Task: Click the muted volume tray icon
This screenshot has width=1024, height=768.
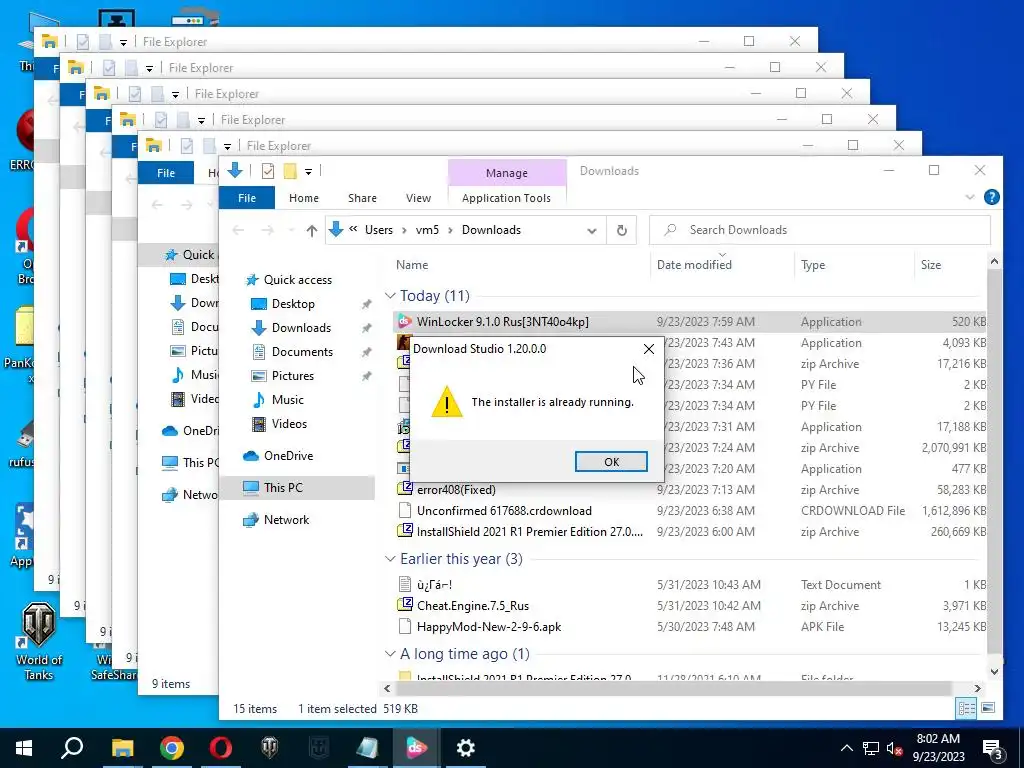Action: (894, 748)
